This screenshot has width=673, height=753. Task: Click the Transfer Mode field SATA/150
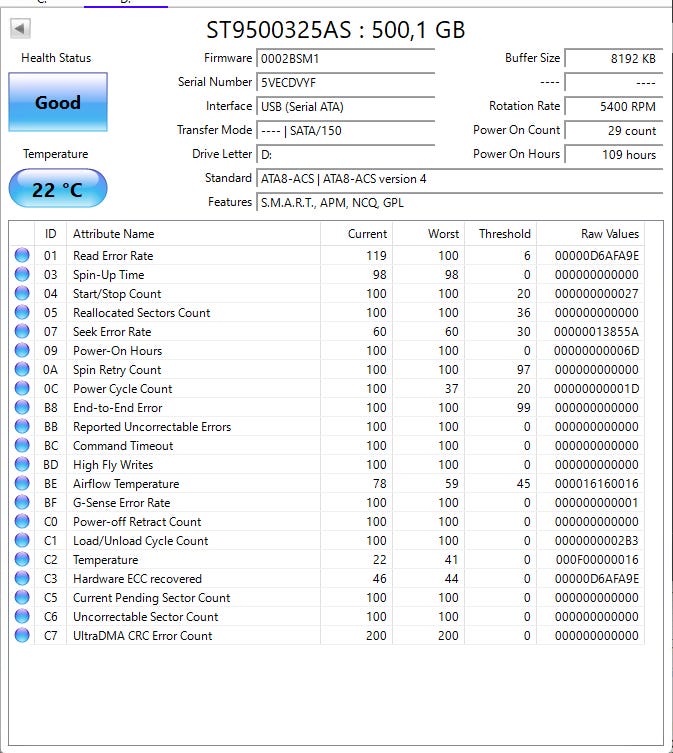(346, 131)
